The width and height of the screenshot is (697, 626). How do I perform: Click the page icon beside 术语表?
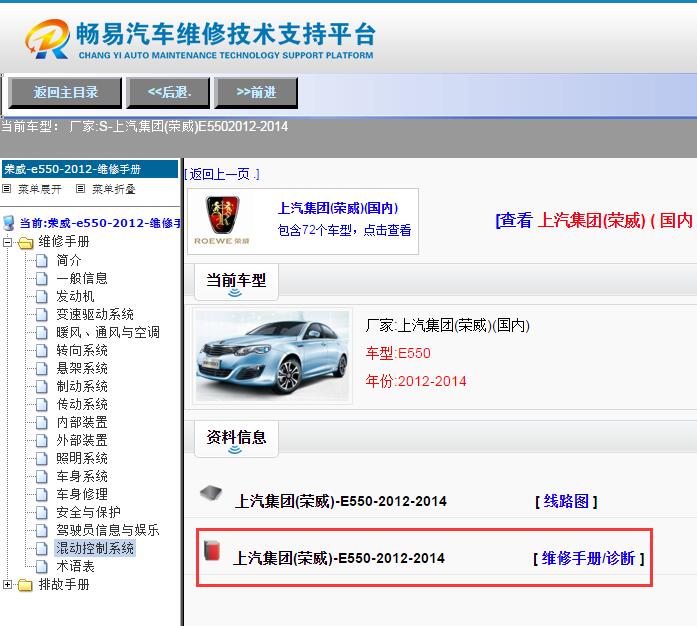click(42, 566)
